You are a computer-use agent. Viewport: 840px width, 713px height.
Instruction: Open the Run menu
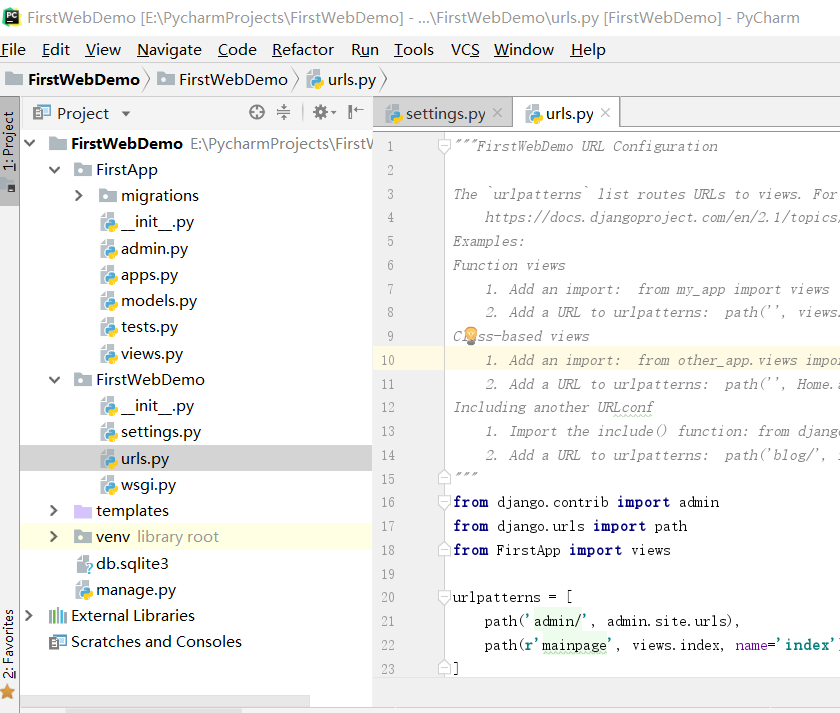click(x=365, y=50)
